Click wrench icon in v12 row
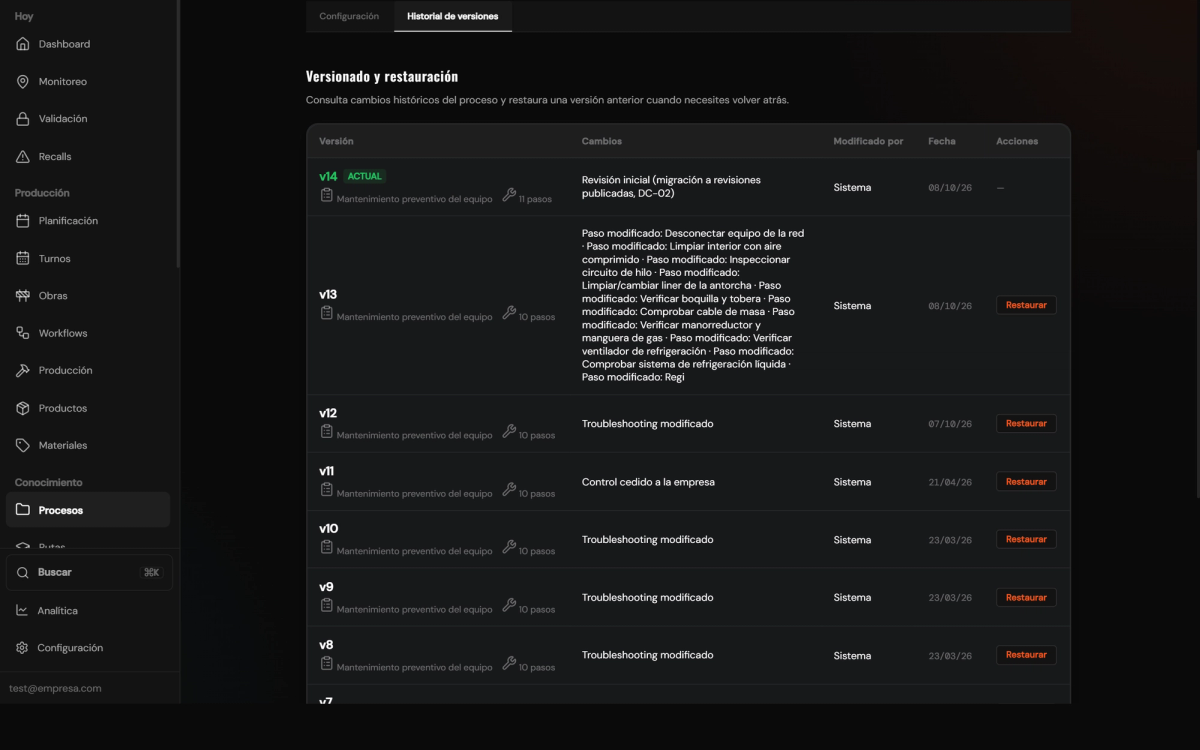Image resolution: width=1200 pixels, height=750 pixels. 509,432
